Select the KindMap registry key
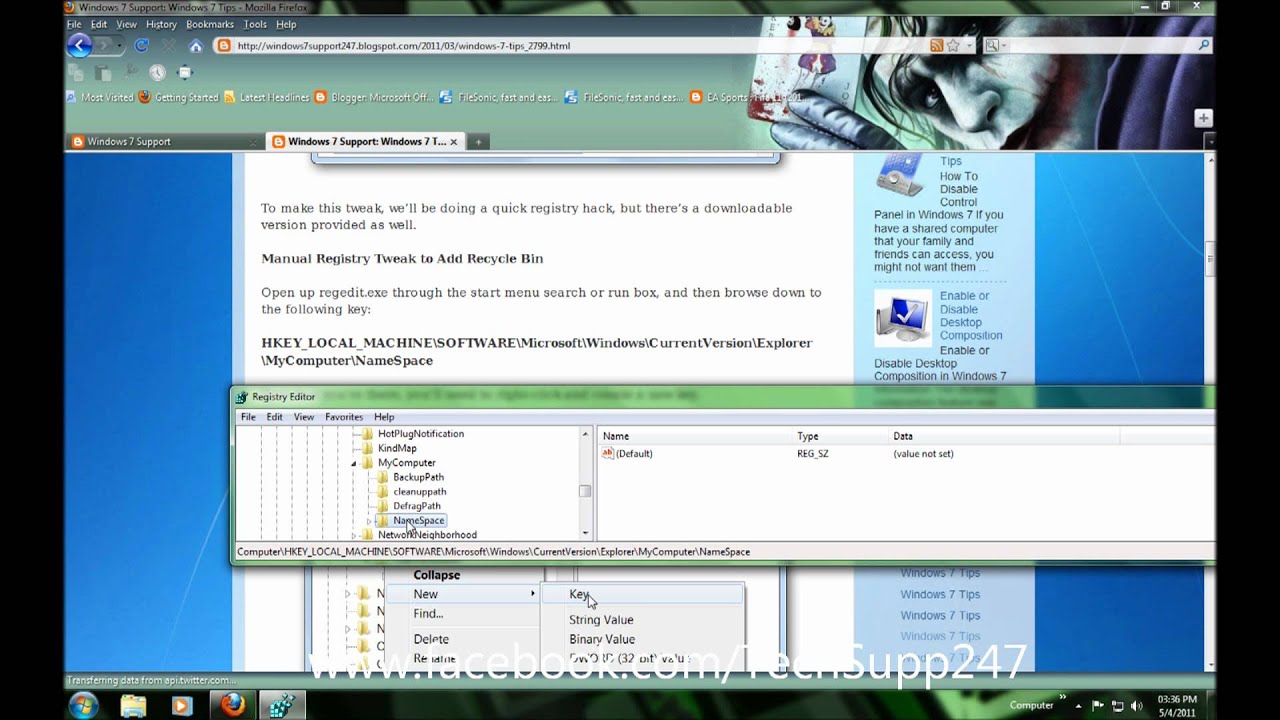 tap(397, 448)
